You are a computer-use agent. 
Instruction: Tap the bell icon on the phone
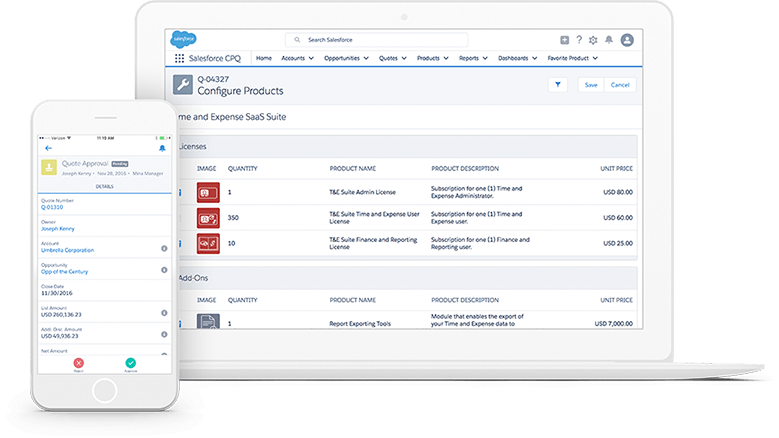162,148
